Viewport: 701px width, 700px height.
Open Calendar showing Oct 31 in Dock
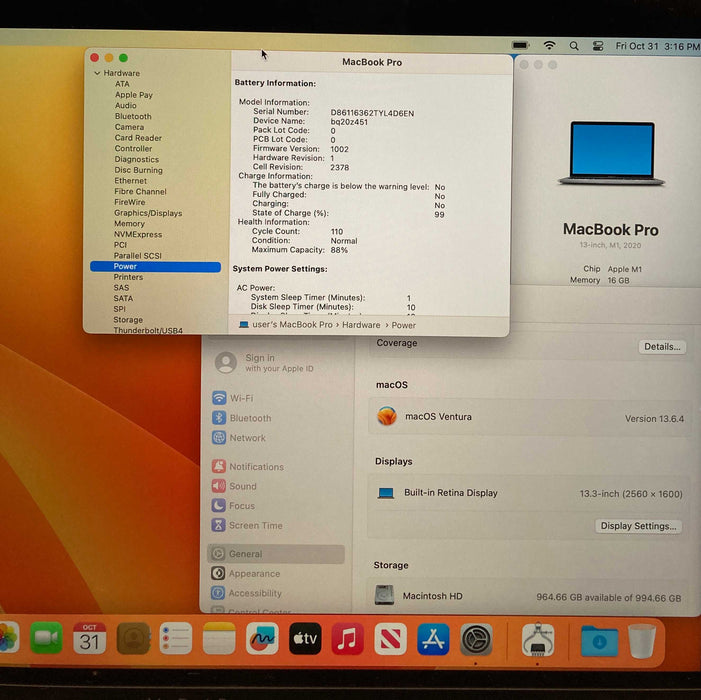89,638
